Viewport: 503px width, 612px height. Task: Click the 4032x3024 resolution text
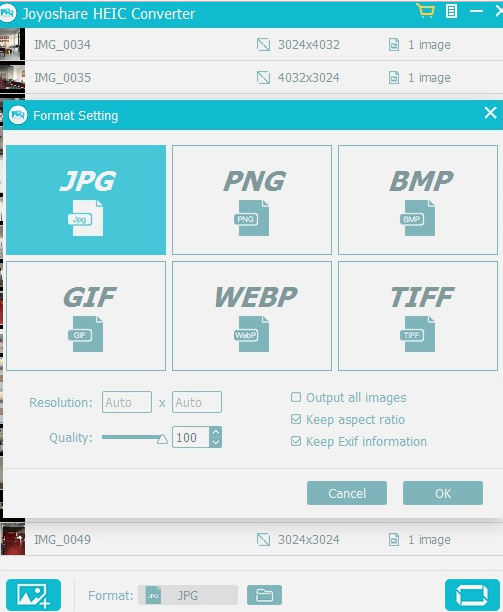point(309,77)
